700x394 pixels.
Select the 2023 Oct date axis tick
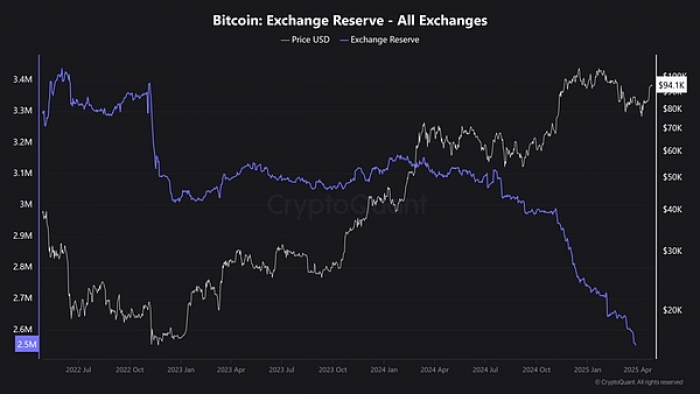[x=333, y=370]
